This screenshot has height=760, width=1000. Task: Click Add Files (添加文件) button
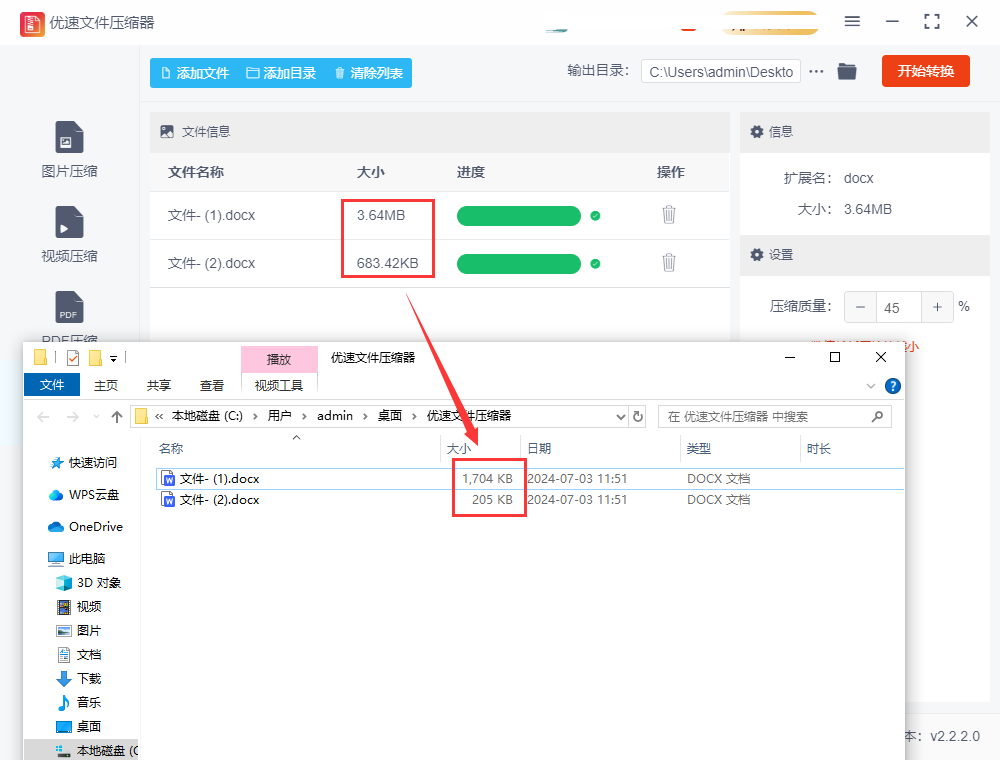click(195, 73)
